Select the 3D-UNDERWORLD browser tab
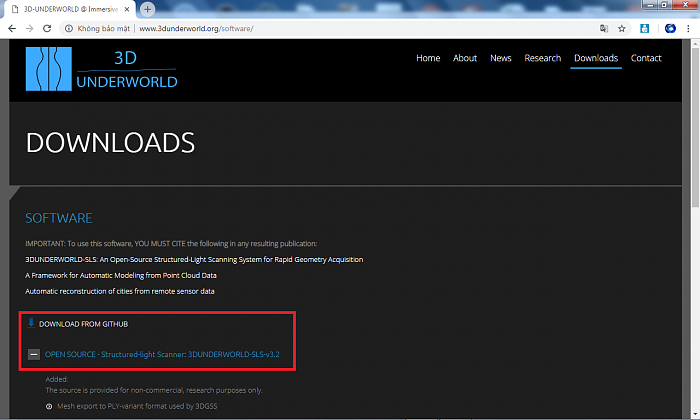Image resolution: width=700 pixels, height=420 pixels. click(x=69, y=9)
